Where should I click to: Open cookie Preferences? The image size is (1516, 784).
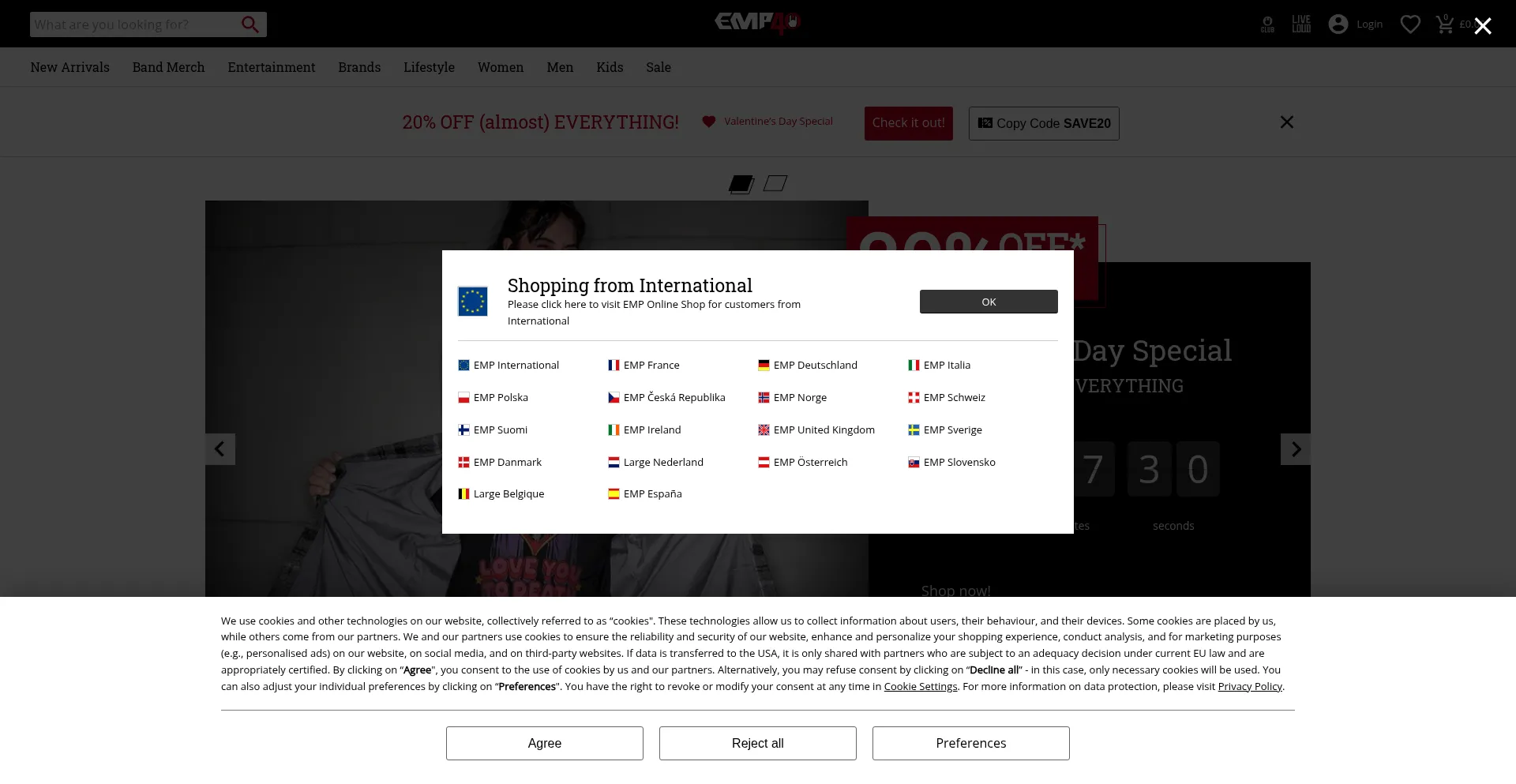pyautogui.click(x=971, y=743)
